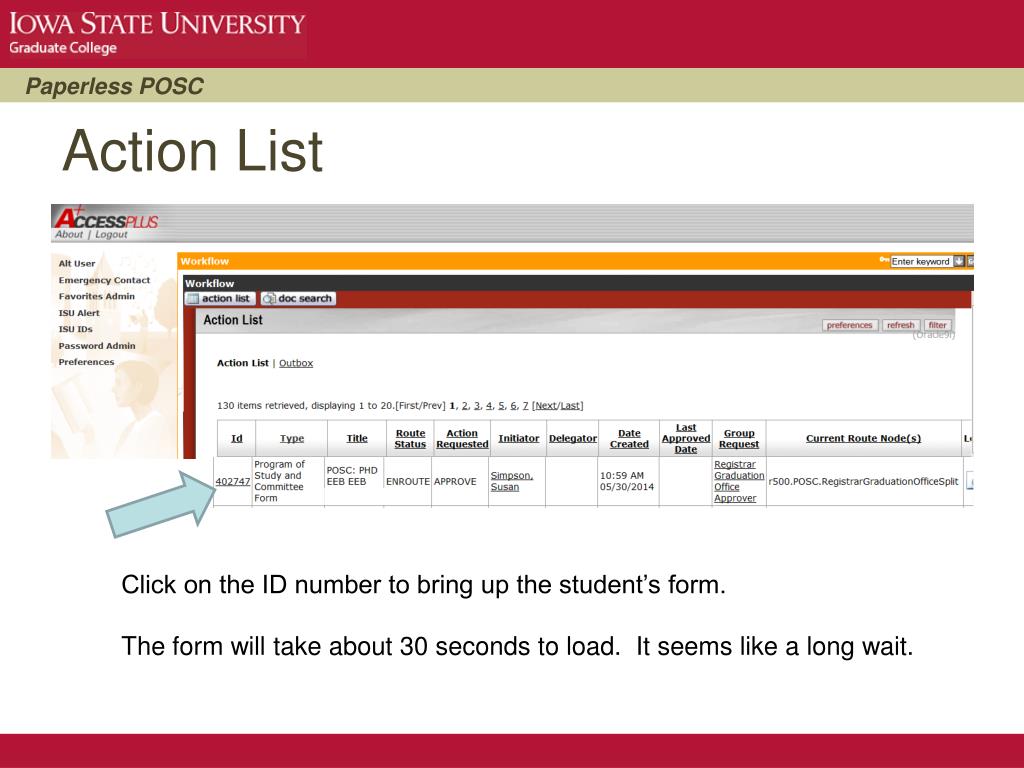Screen dimensions: 1024x768
Task: Open the Outbox link
Action: [x=296, y=363]
